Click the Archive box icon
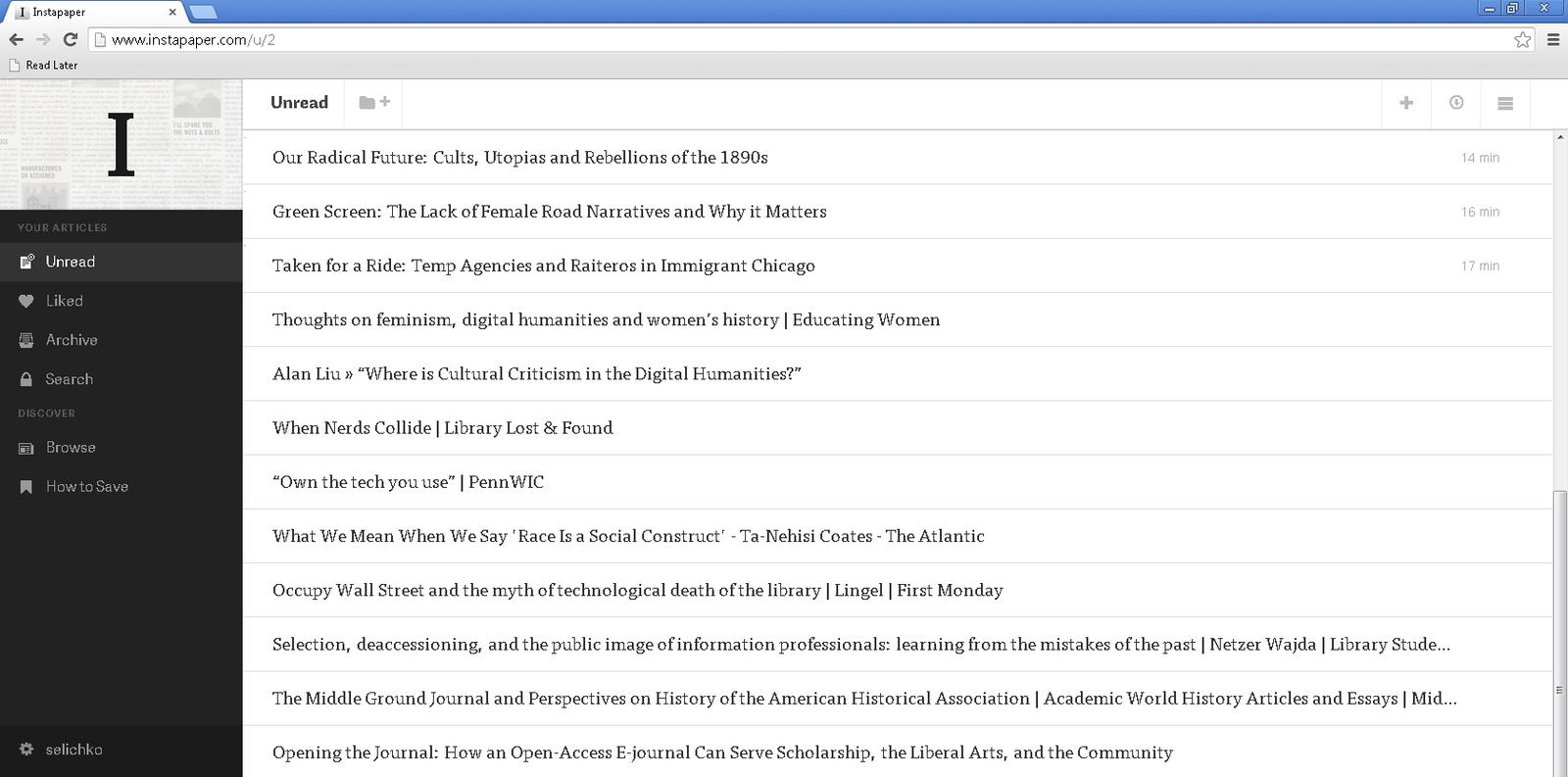 tap(26, 341)
